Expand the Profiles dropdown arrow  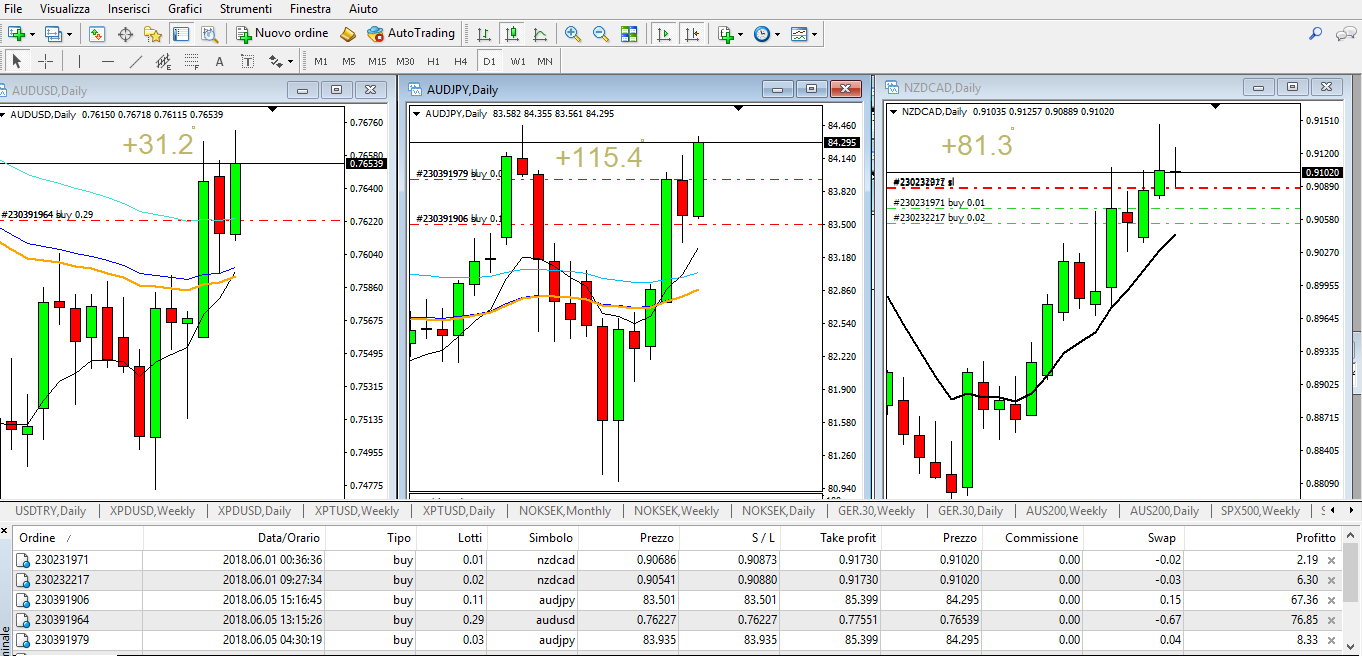click(69, 34)
